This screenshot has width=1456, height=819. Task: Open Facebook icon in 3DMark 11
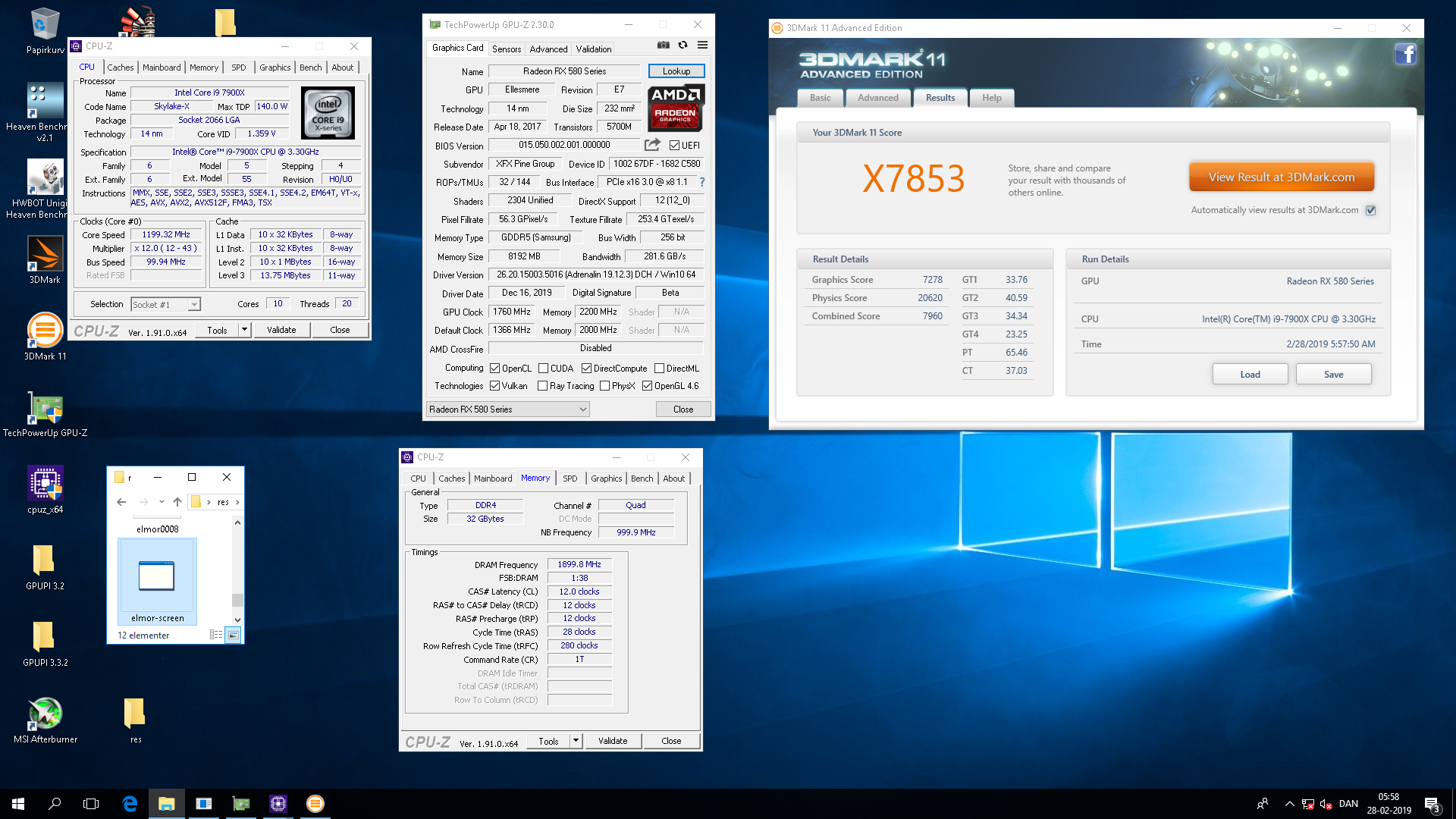[x=1406, y=55]
